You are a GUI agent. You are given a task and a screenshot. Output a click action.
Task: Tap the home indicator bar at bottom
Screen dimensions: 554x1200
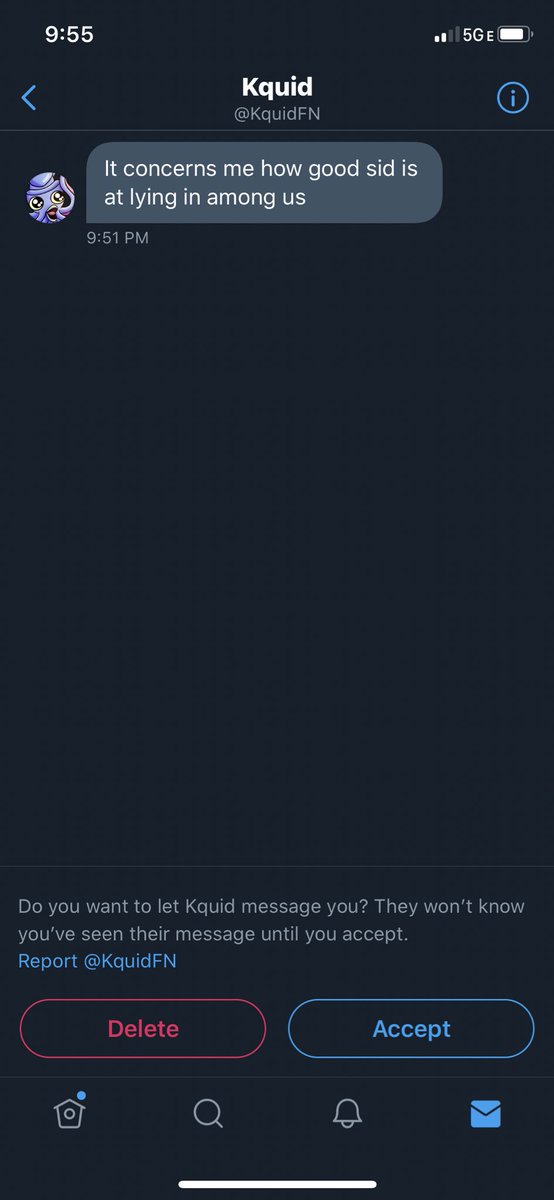point(277,1185)
